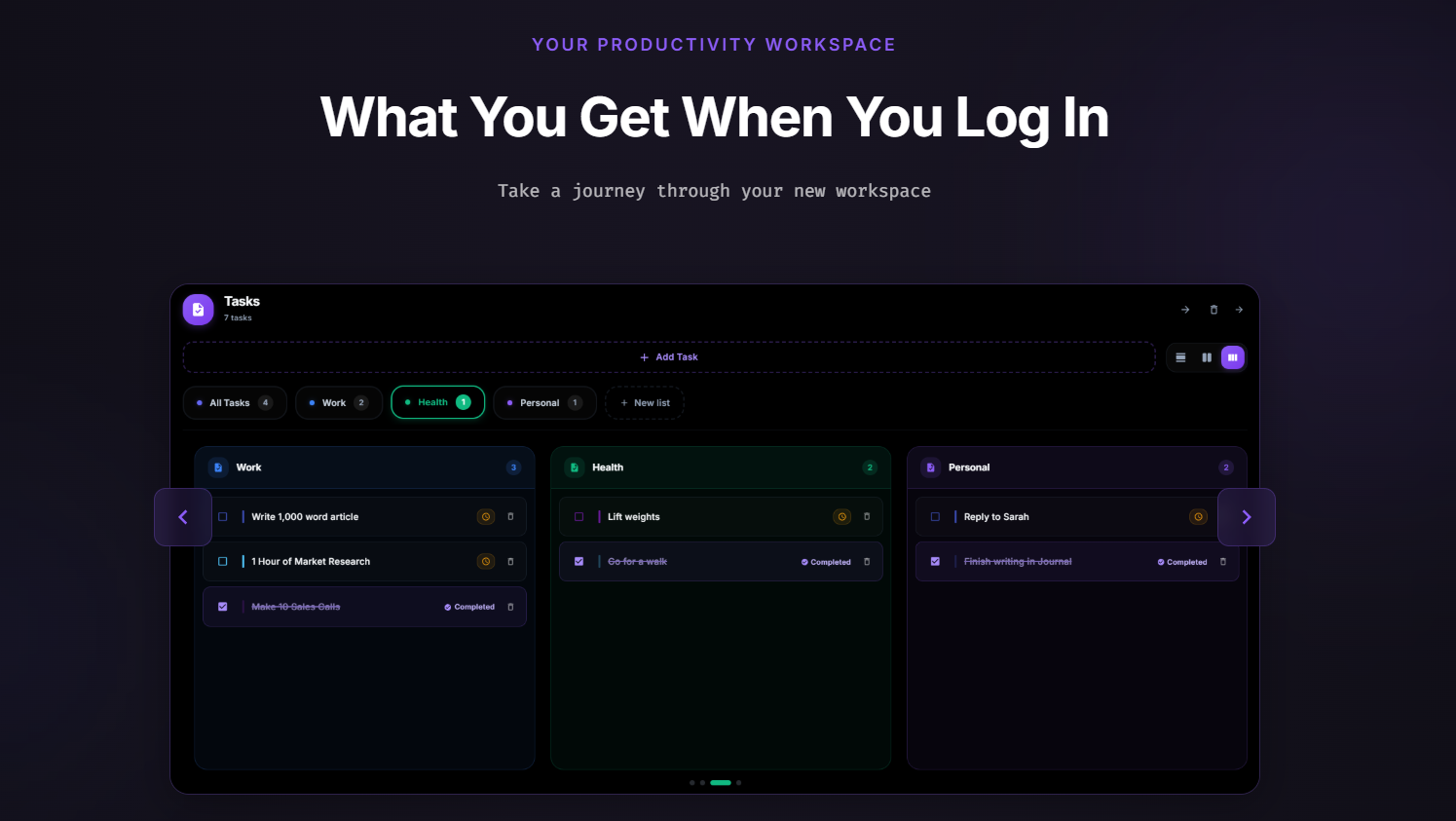Click the Work column document icon

point(218,467)
